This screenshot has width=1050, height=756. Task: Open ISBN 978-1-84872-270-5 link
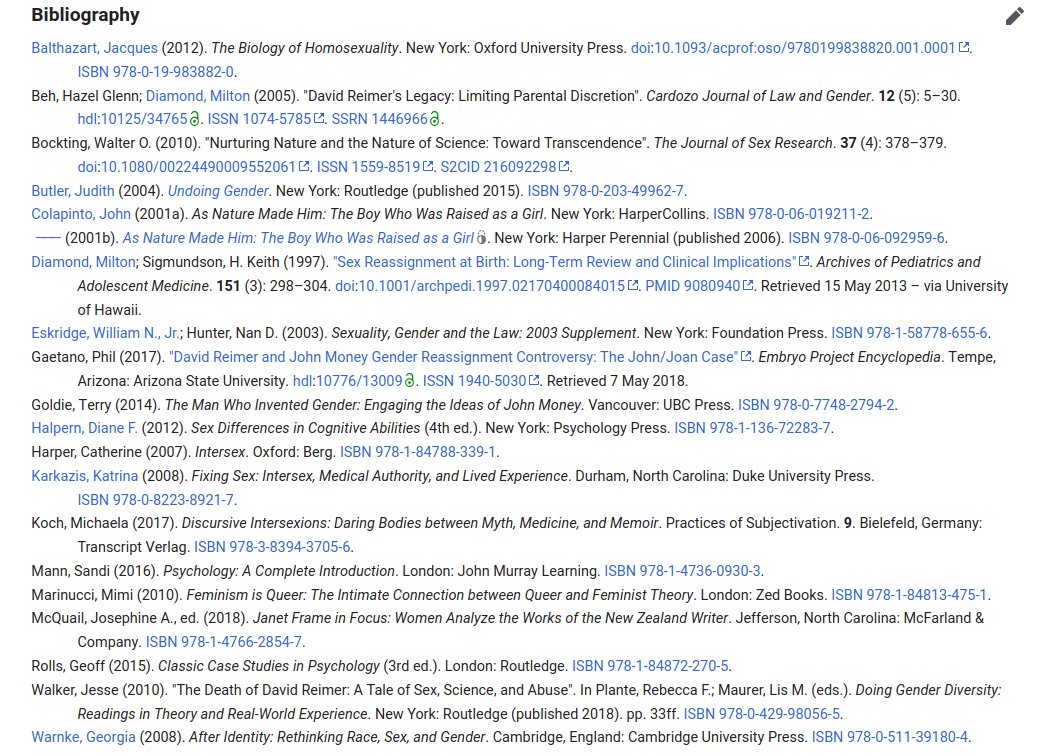[650, 666]
